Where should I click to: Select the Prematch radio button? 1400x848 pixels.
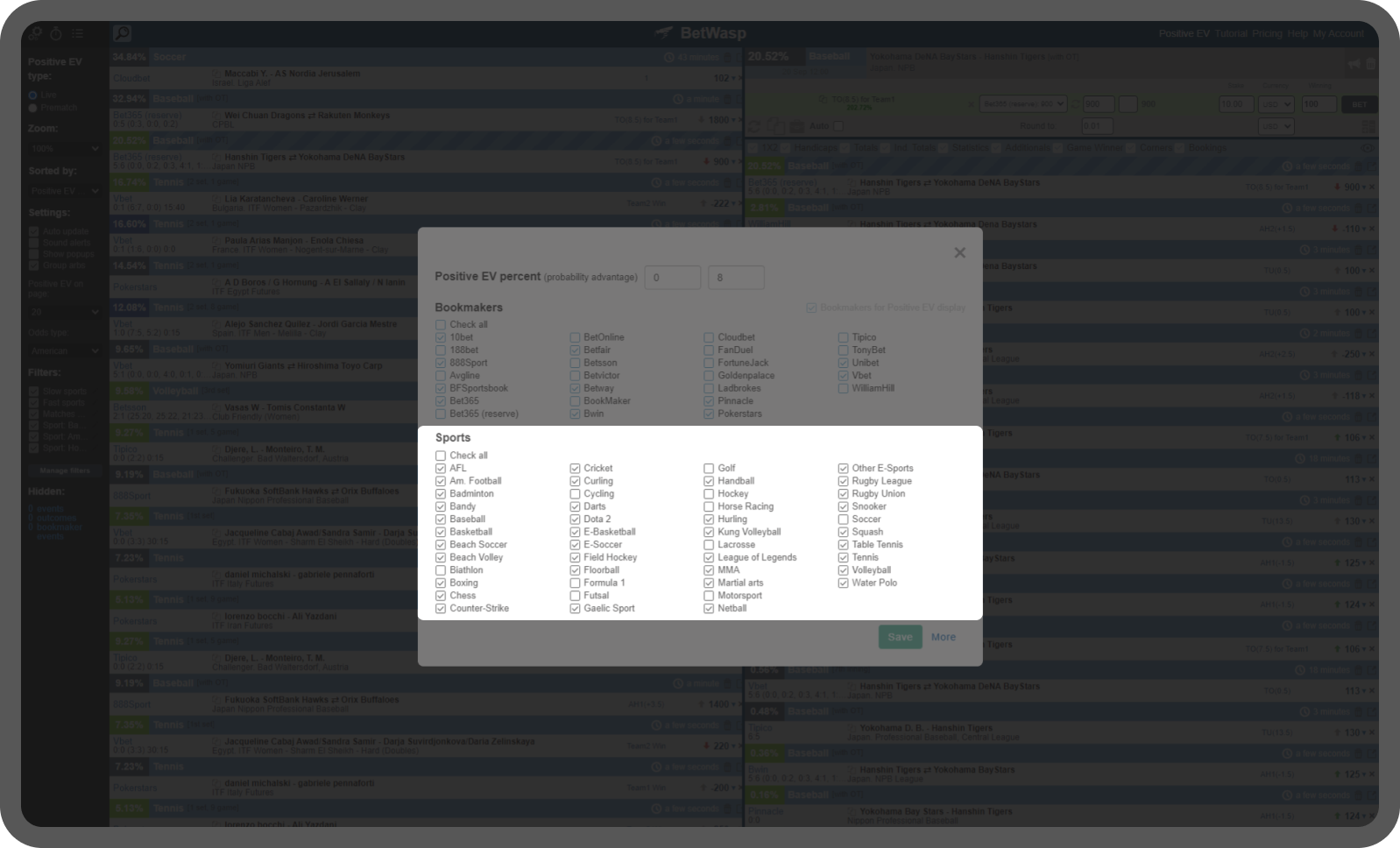(33, 108)
